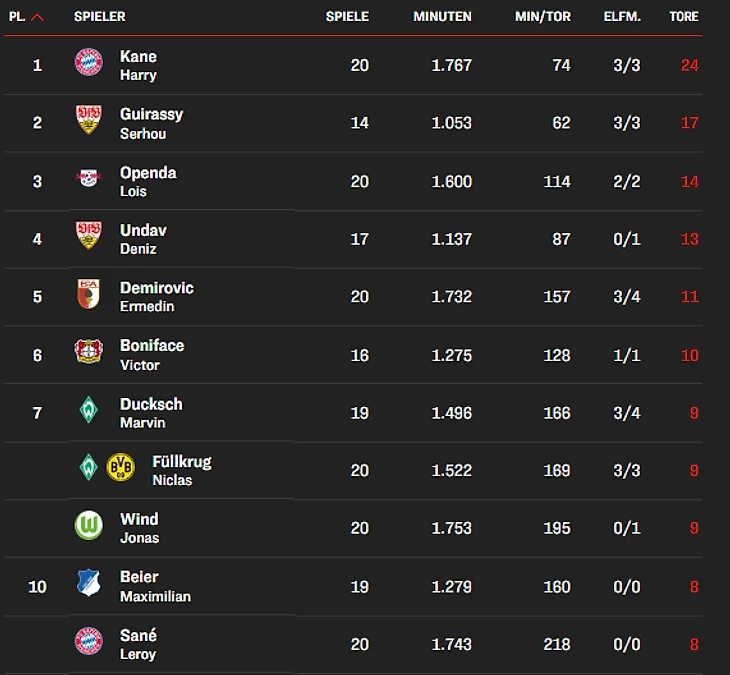Click the Werder Bremen logo beside Ducksch
The image size is (730, 675).
89,410
